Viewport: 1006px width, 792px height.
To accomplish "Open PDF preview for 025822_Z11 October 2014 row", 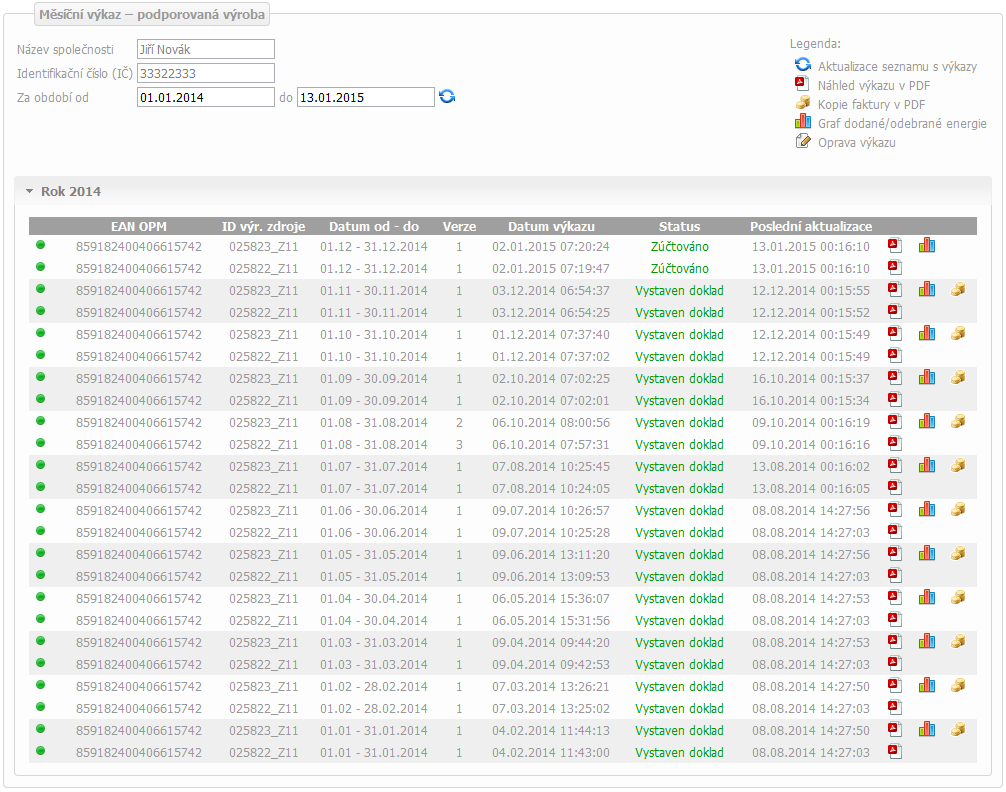I will (895, 355).
